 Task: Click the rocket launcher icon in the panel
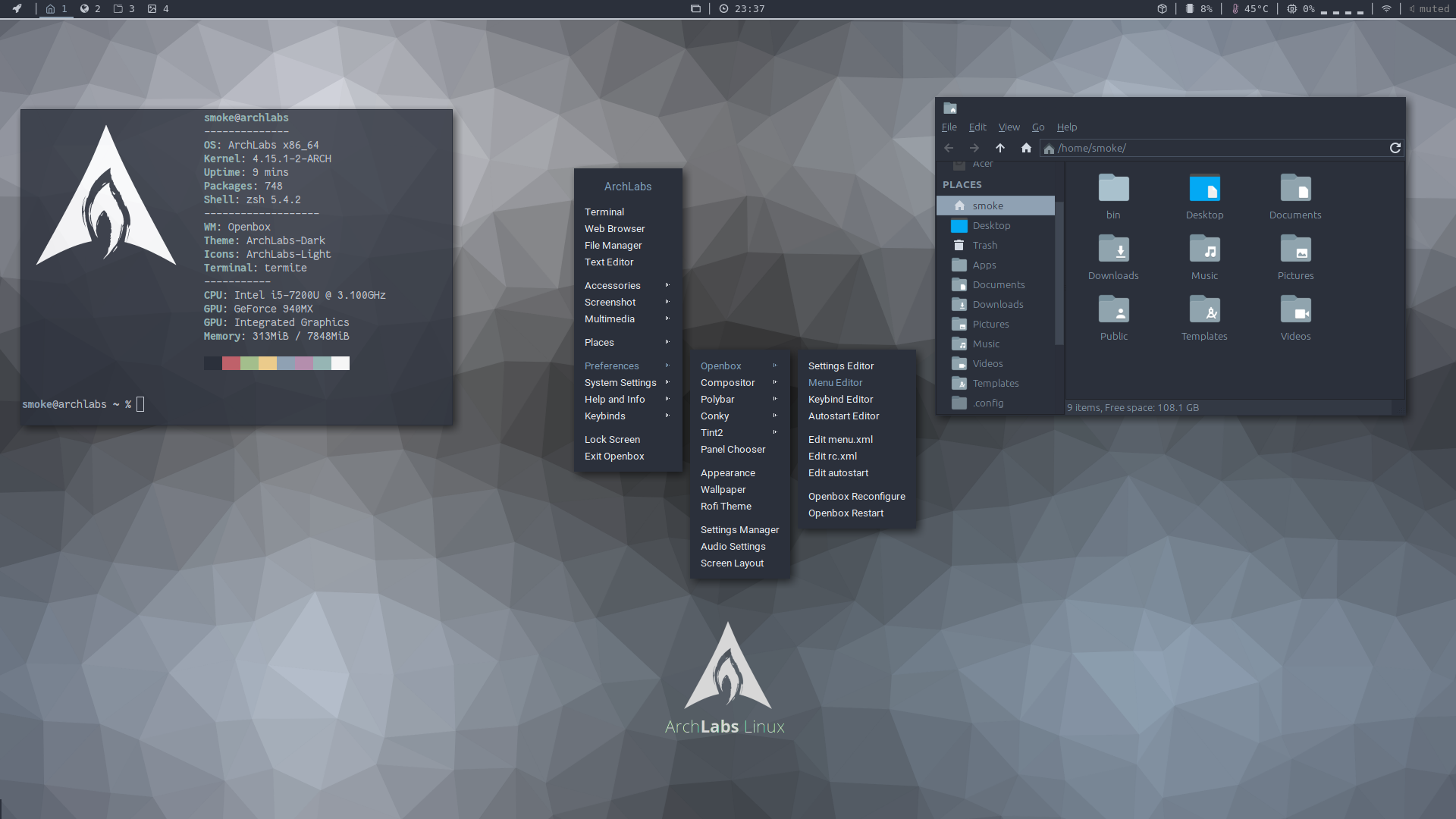coord(17,8)
